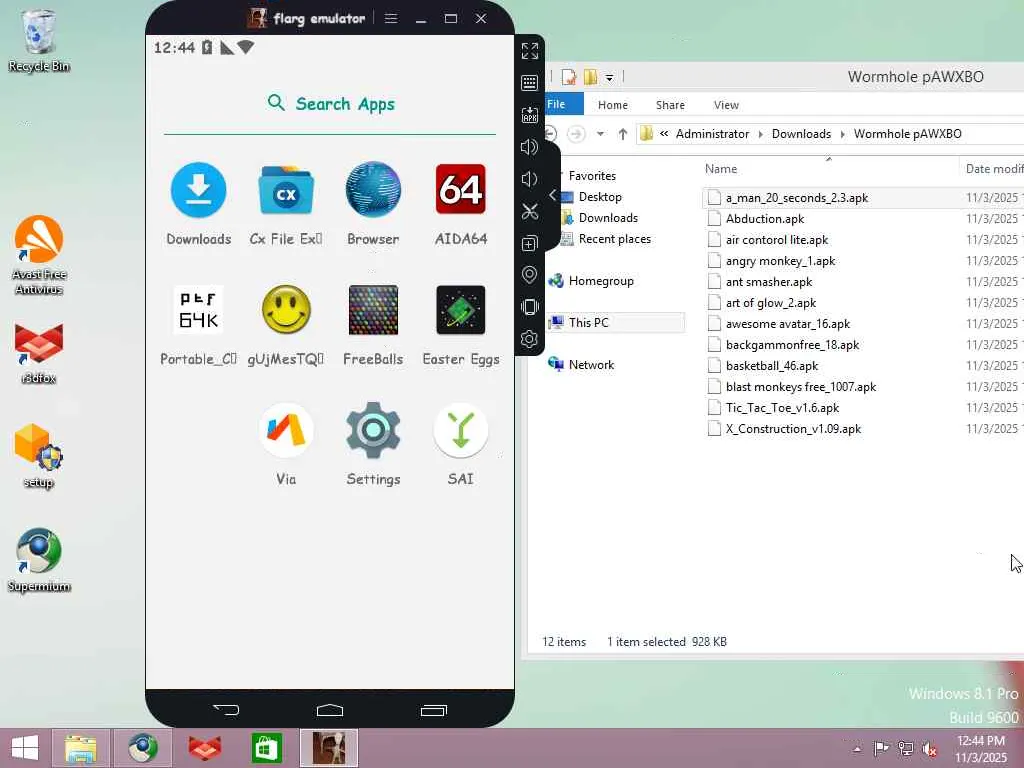
Task: Click the Explorer Forward navigation arrow
Action: (x=576, y=134)
